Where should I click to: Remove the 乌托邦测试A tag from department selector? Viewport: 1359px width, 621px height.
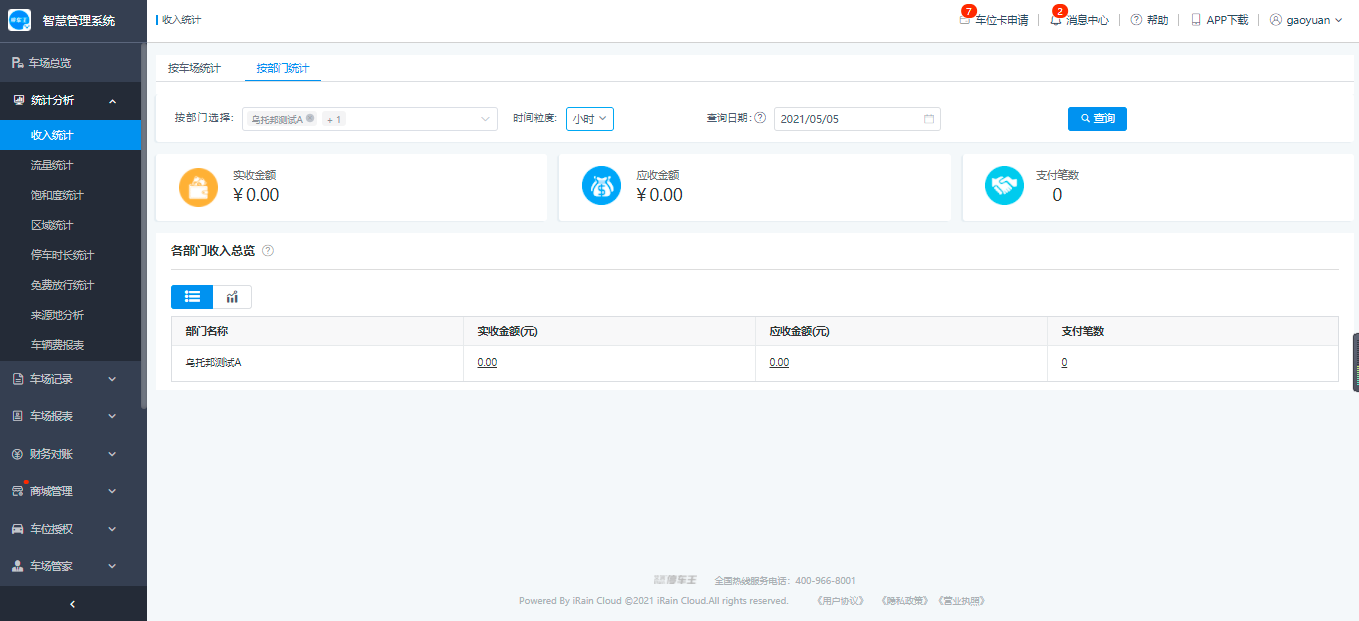tap(310, 119)
